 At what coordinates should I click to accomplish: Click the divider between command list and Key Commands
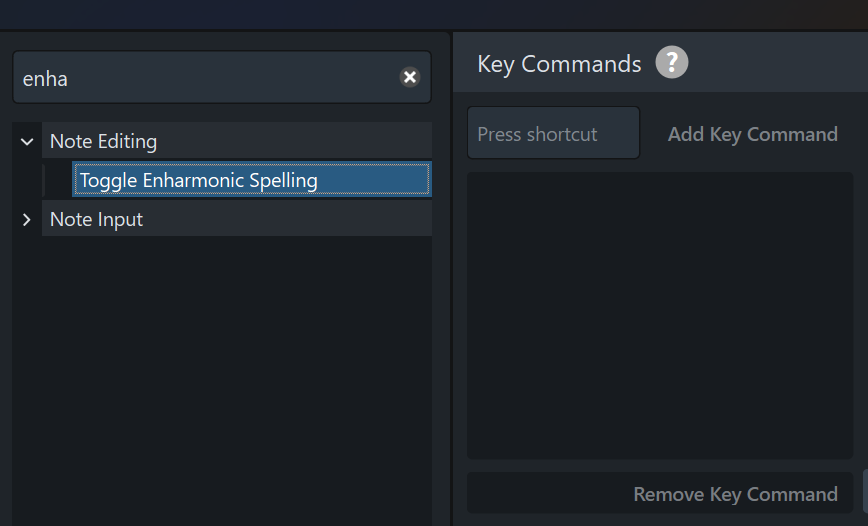[x=451, y=279]
